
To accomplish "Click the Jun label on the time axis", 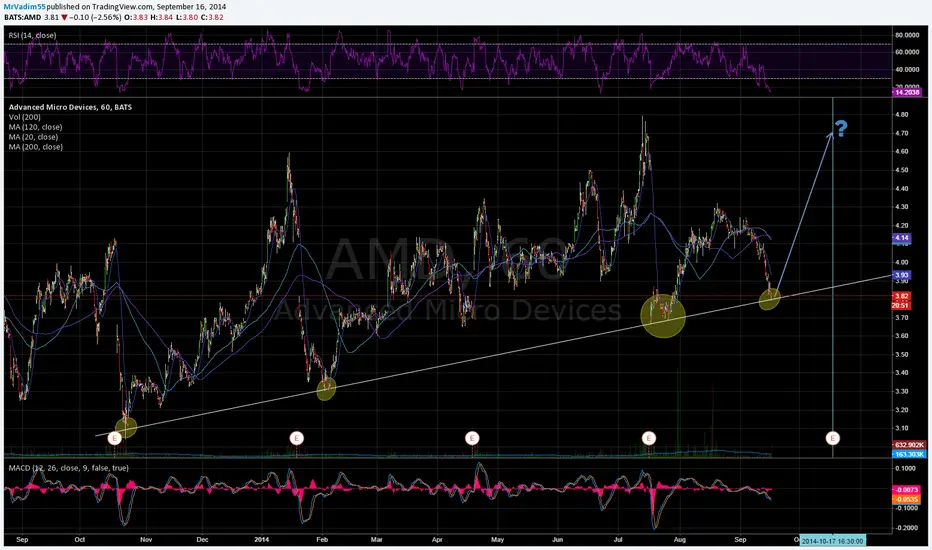I will tap(558, 540).
